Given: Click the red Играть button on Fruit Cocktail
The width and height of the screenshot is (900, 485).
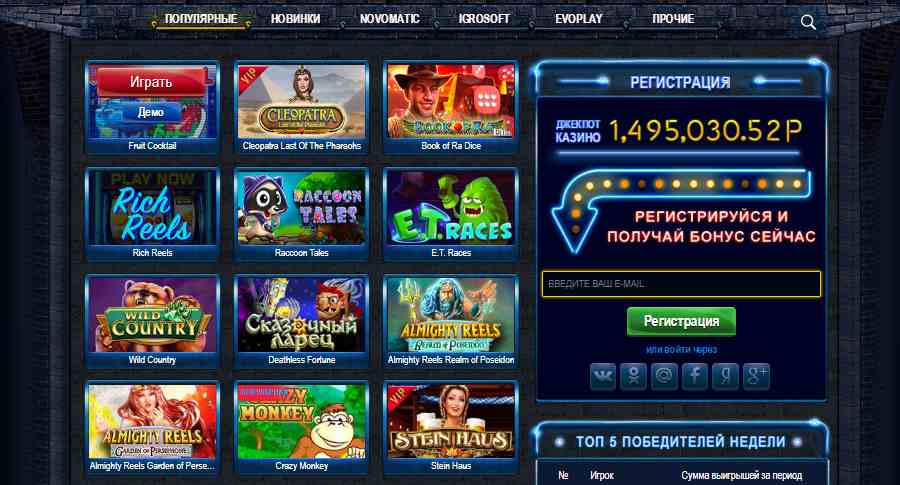Looking at the screenshot, I should [151, 82].
